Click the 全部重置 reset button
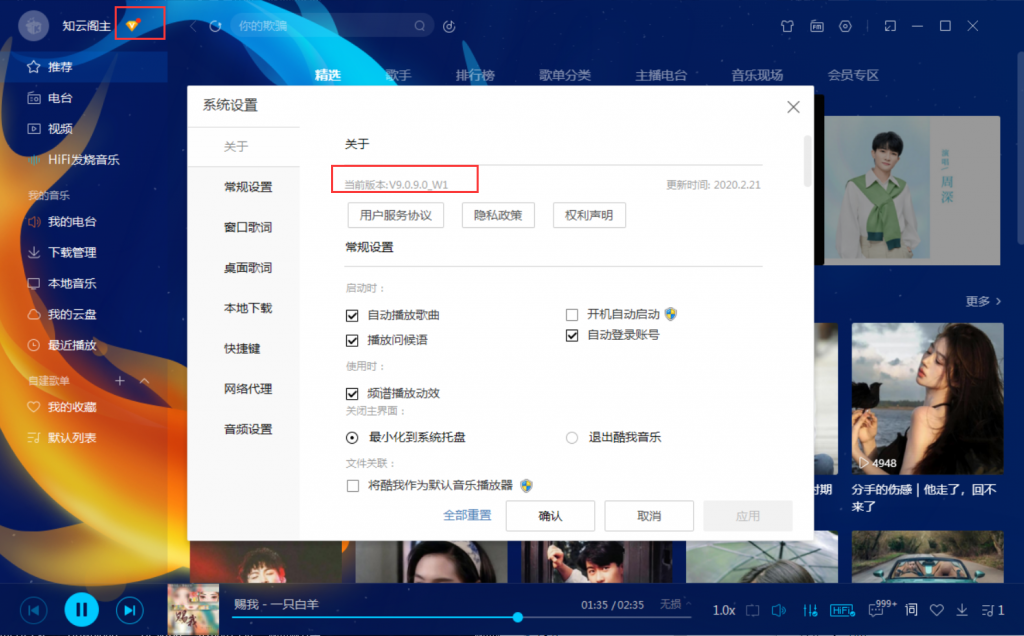This screenshot has height=636, width=1024. [x=466, y=516]
